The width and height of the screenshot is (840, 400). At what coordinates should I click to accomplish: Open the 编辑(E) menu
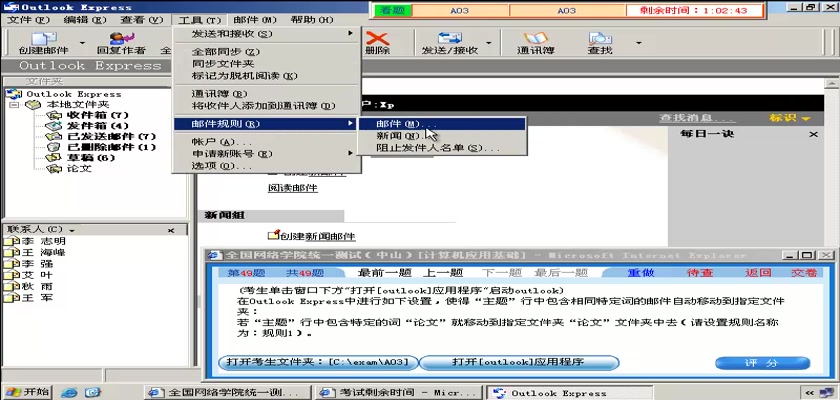click(x=85, y=20)
